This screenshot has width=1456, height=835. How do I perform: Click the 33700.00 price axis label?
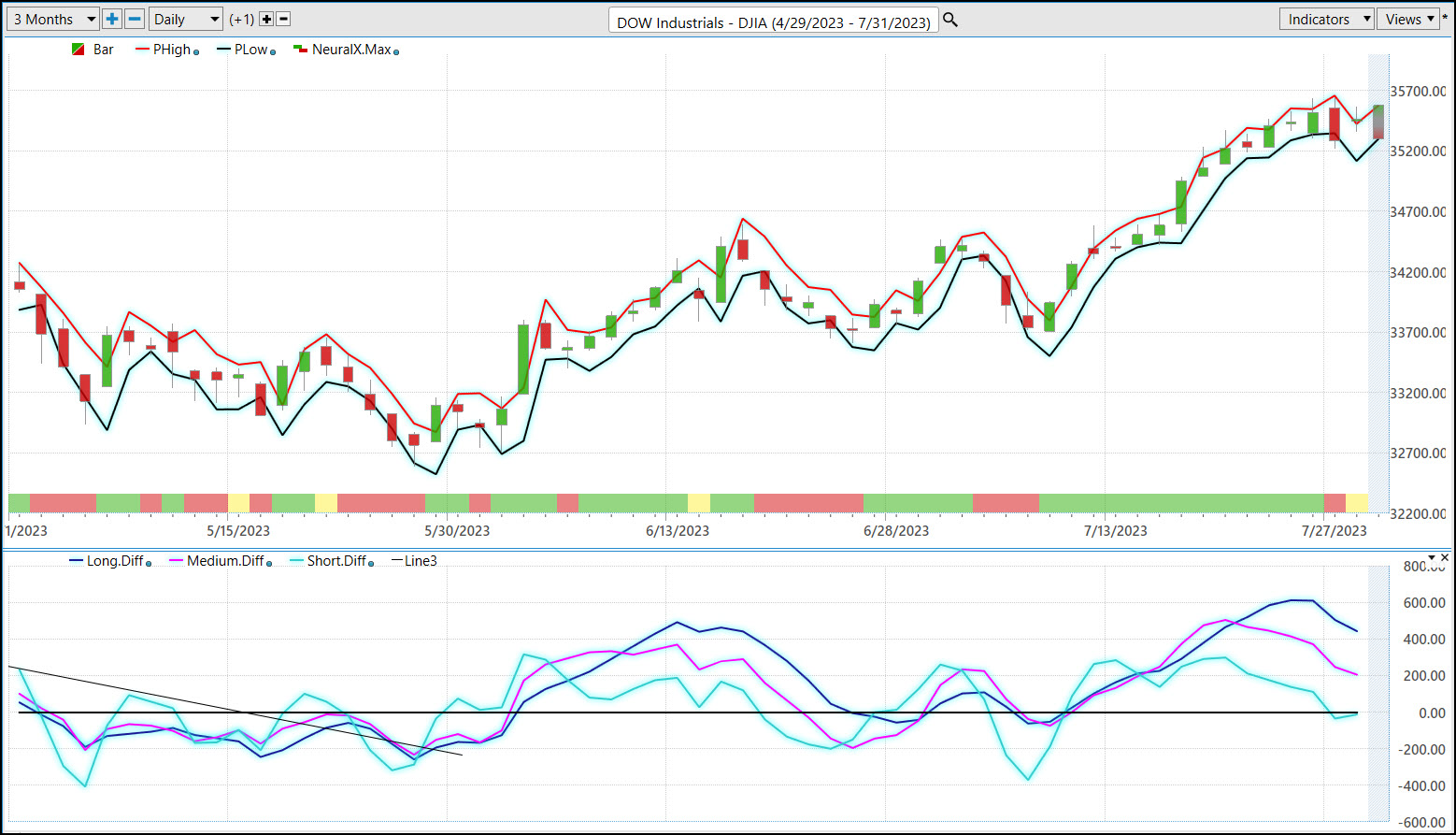coord(1418,333)
